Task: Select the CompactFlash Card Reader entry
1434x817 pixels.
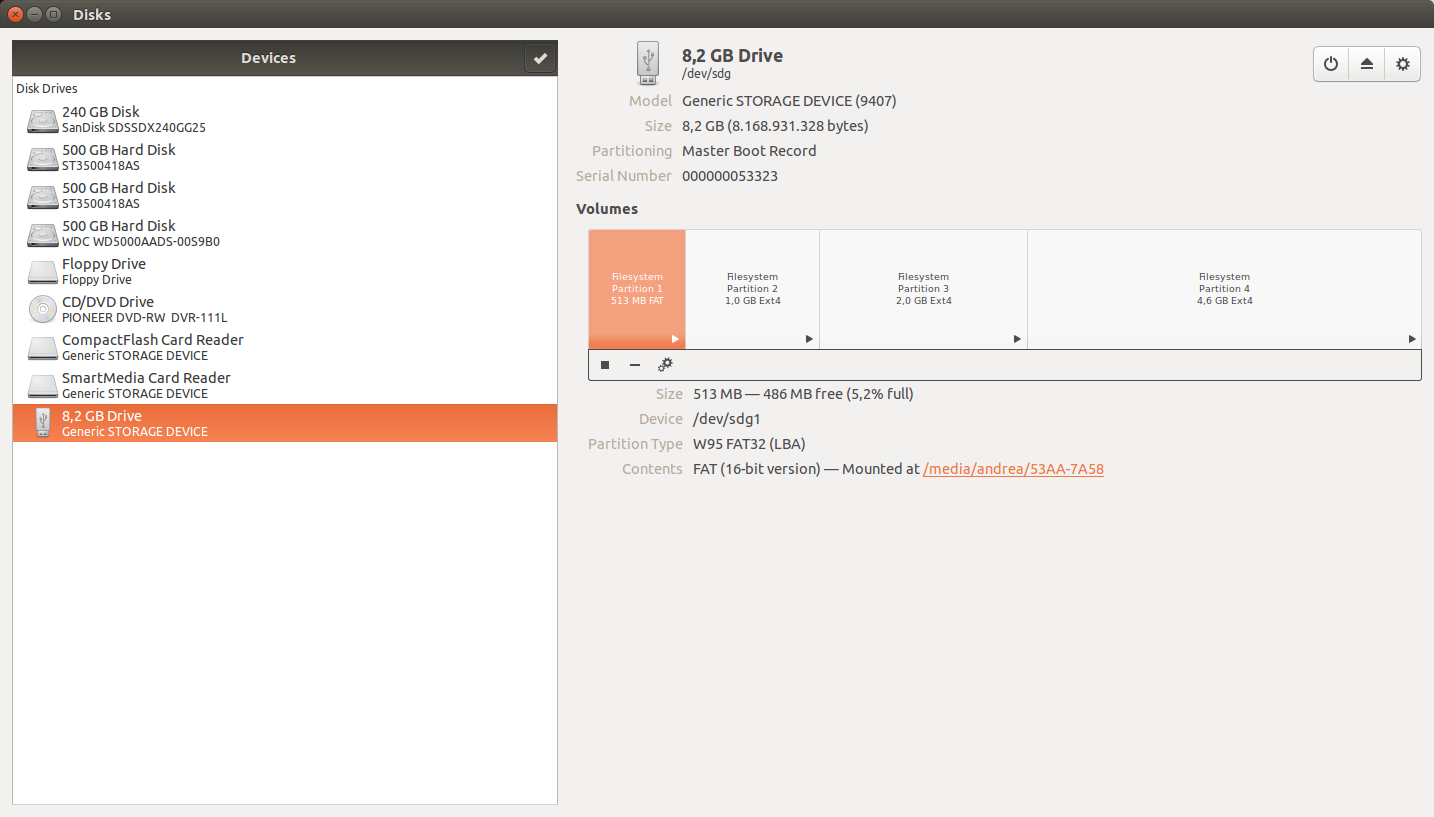Action: point(285,347)
